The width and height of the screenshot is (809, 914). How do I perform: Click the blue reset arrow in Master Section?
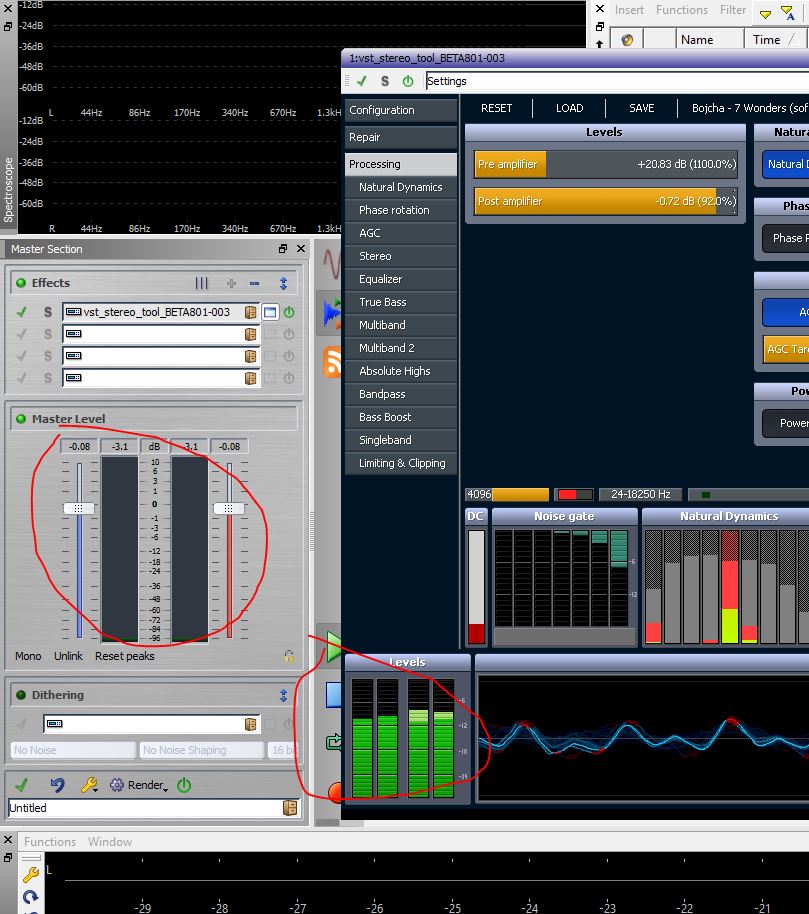[x=57, y=785]
